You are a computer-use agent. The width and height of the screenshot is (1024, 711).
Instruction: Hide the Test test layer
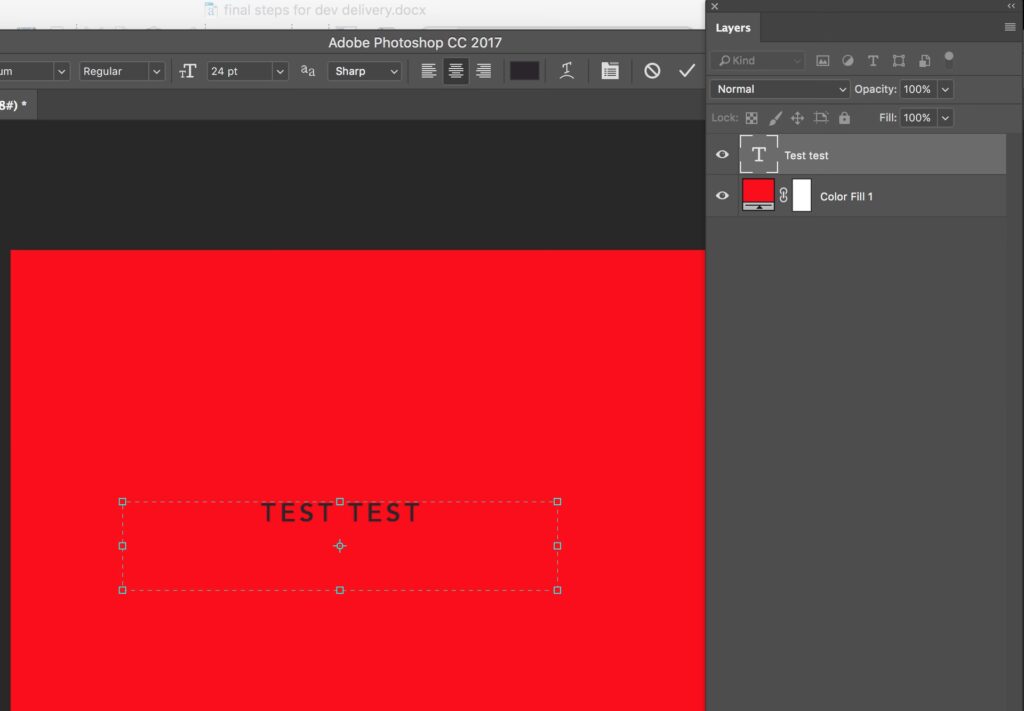722,155
